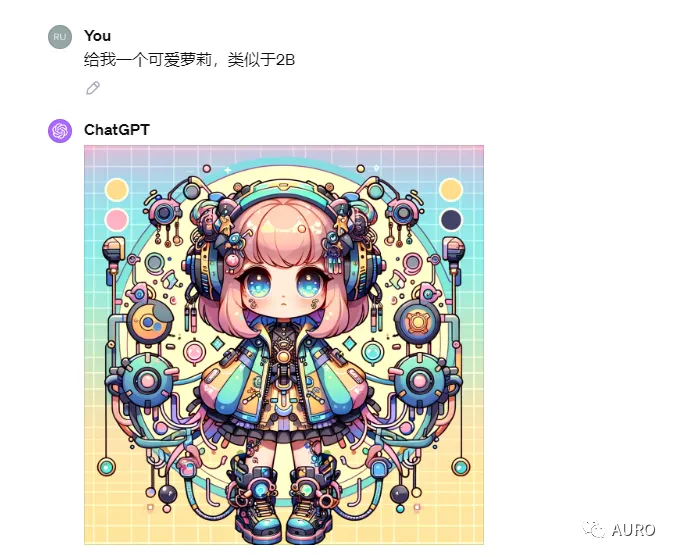Click the WeChat logo in the watermark
Screen dimensions: 677x557
click(594, 529)
